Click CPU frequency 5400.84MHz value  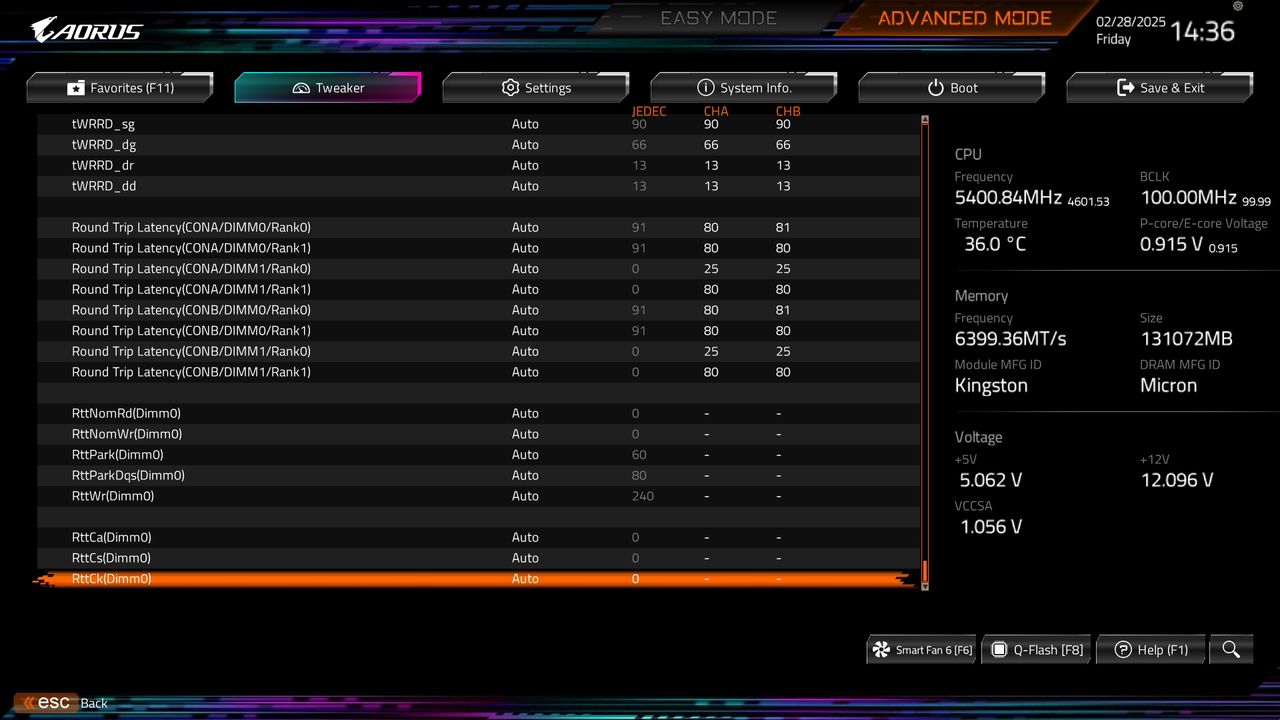(x=1009, y=197)
